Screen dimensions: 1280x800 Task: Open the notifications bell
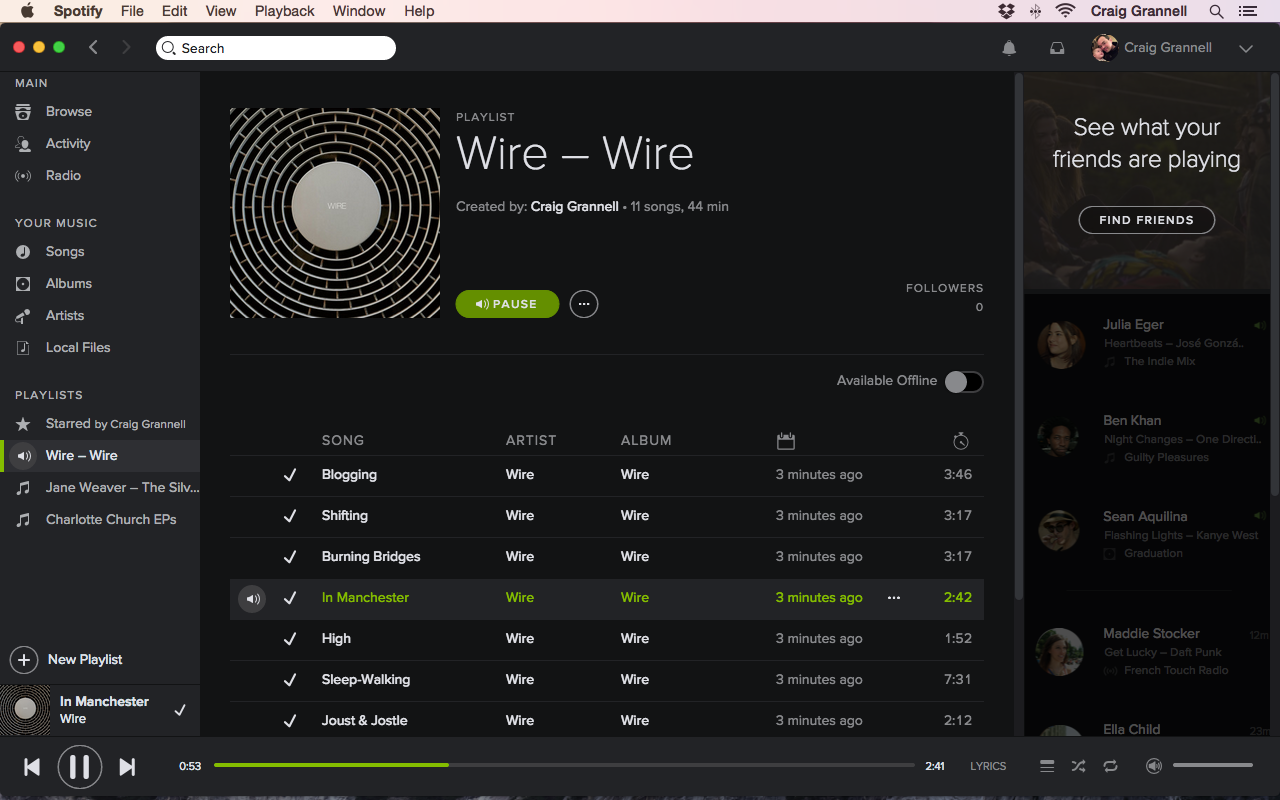(1009, 48)
